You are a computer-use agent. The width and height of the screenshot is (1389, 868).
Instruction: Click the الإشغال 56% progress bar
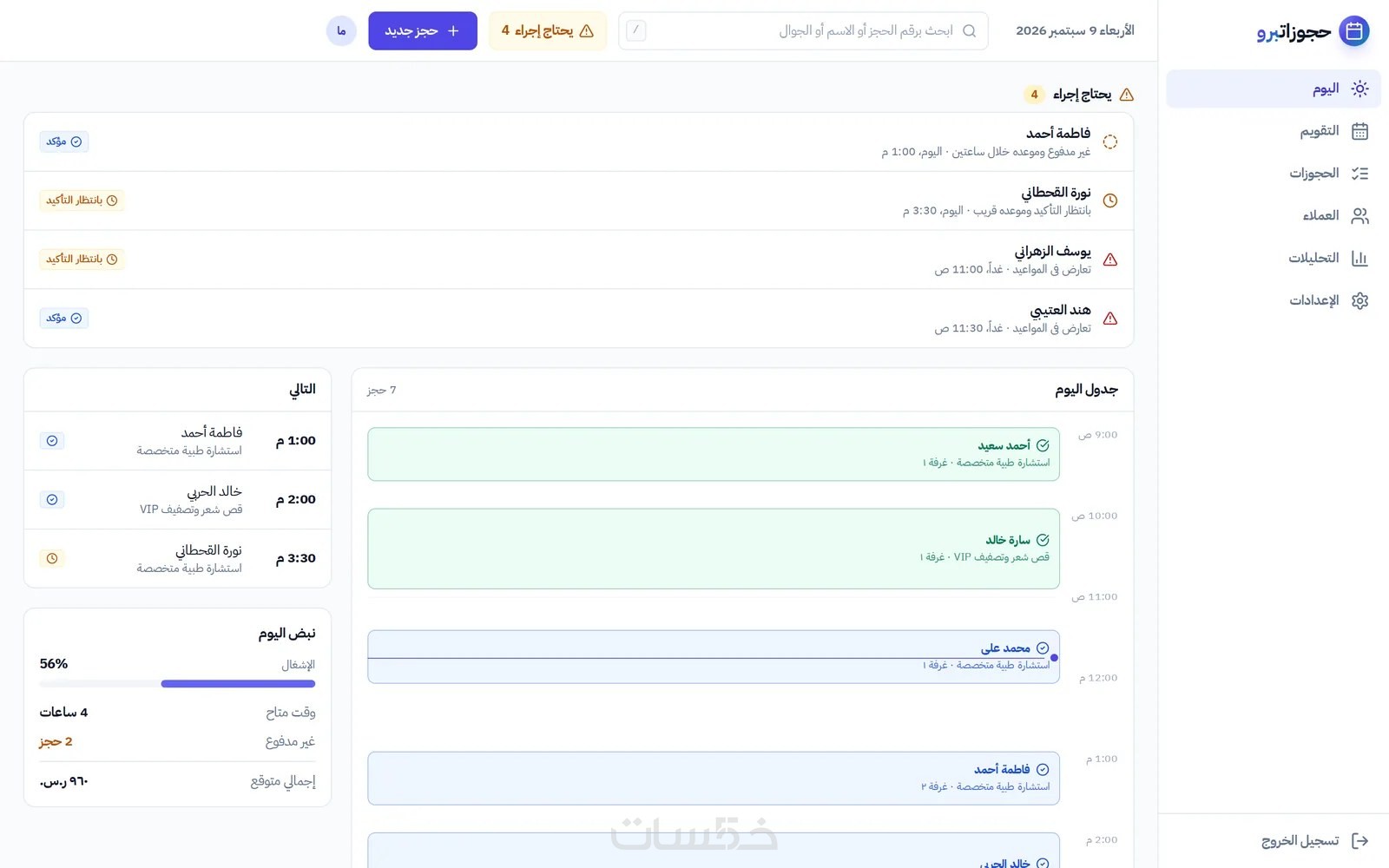177,684
